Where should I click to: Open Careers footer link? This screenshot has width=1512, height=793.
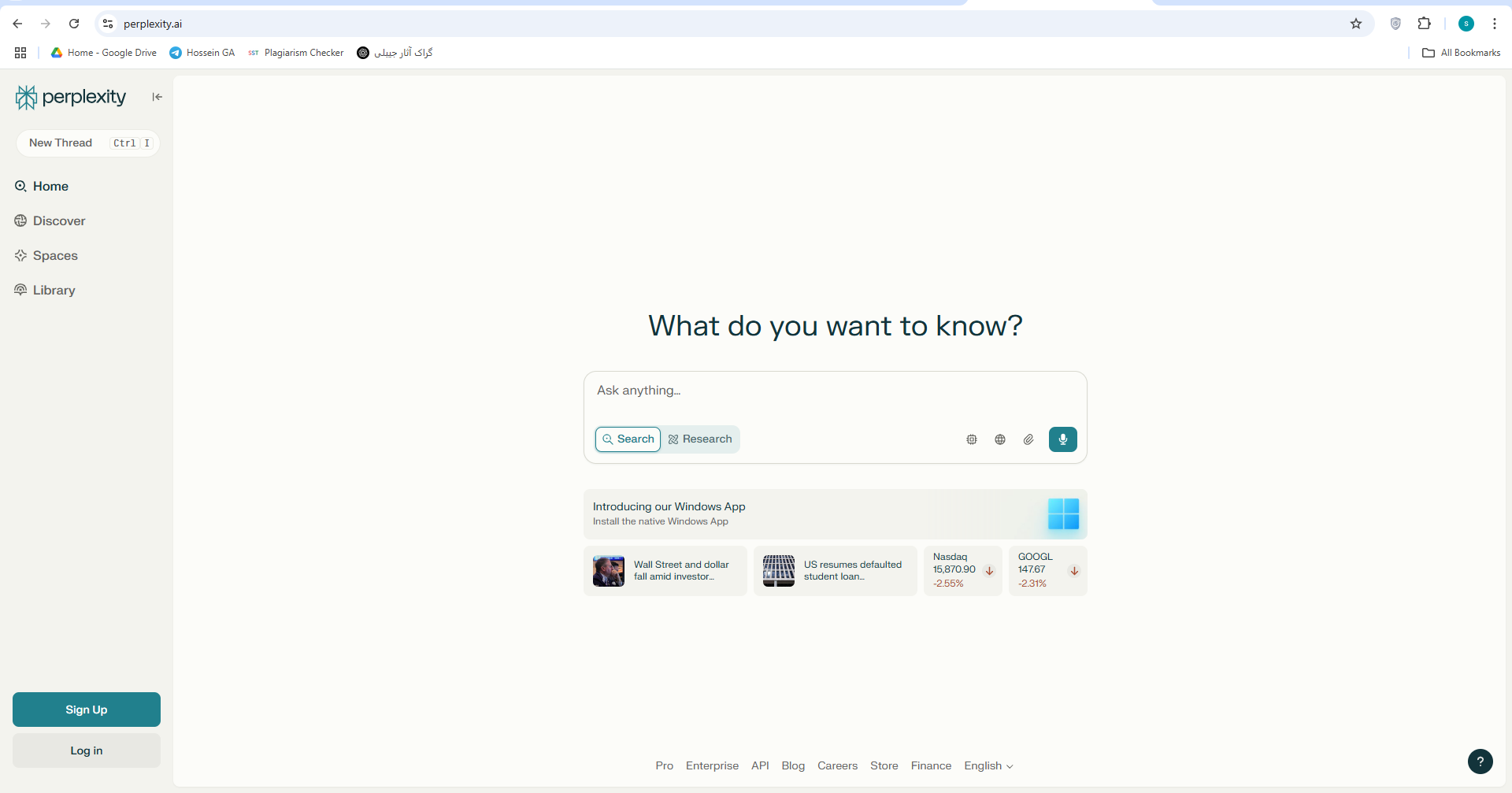coord(837,765)
